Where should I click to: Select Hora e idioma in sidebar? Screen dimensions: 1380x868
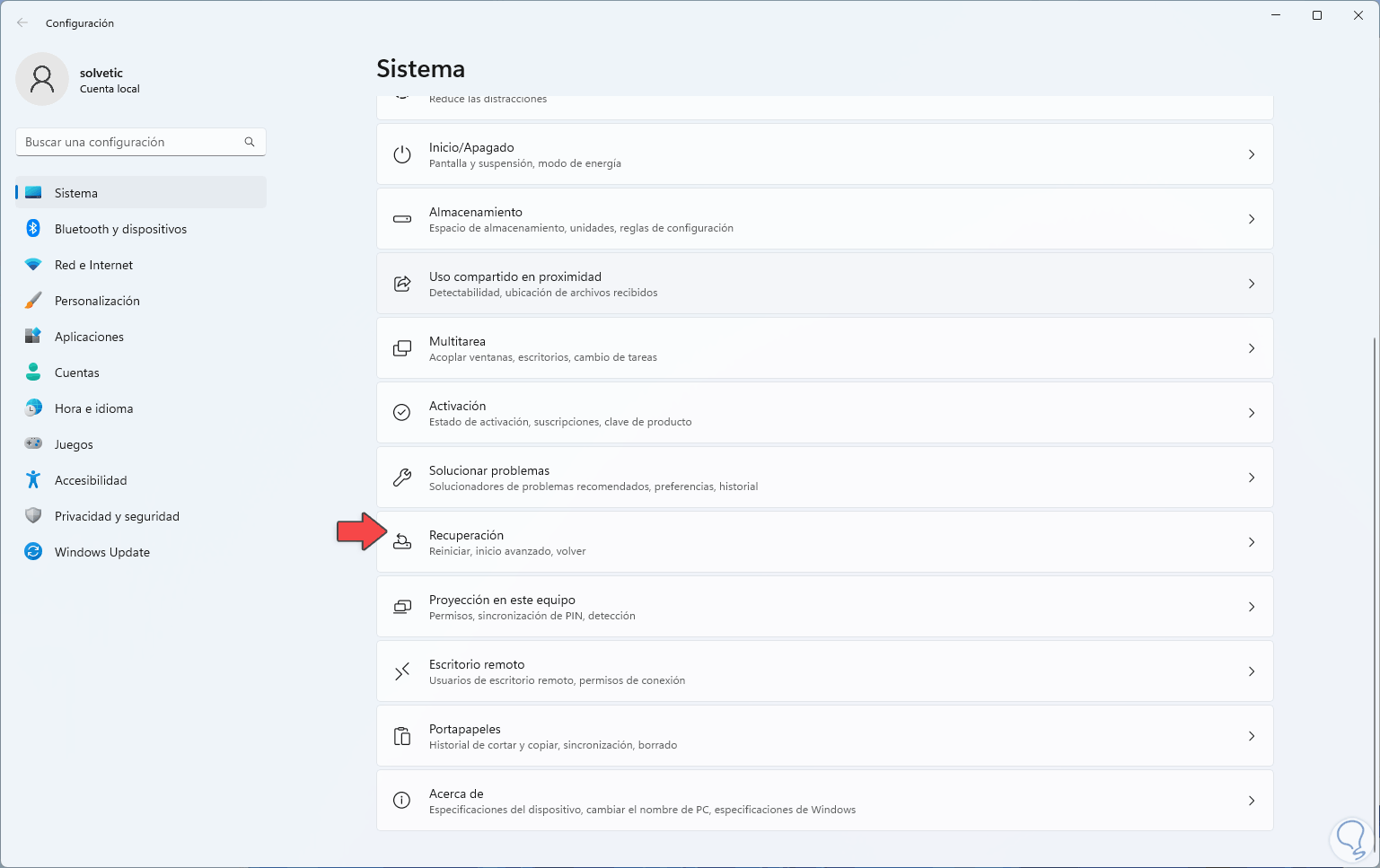click(93, 408)
